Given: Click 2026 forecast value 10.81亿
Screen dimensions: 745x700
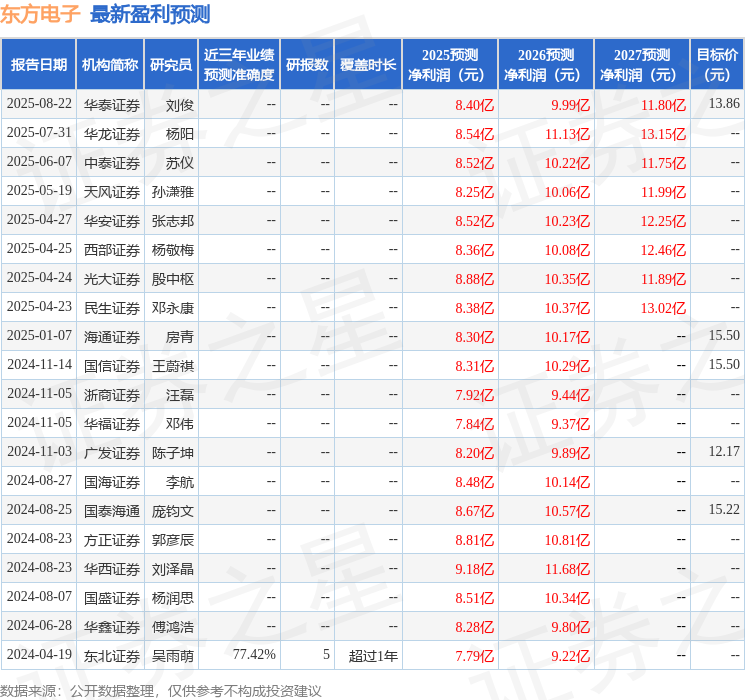Looking at the screenshot, I should pos(567,540).
